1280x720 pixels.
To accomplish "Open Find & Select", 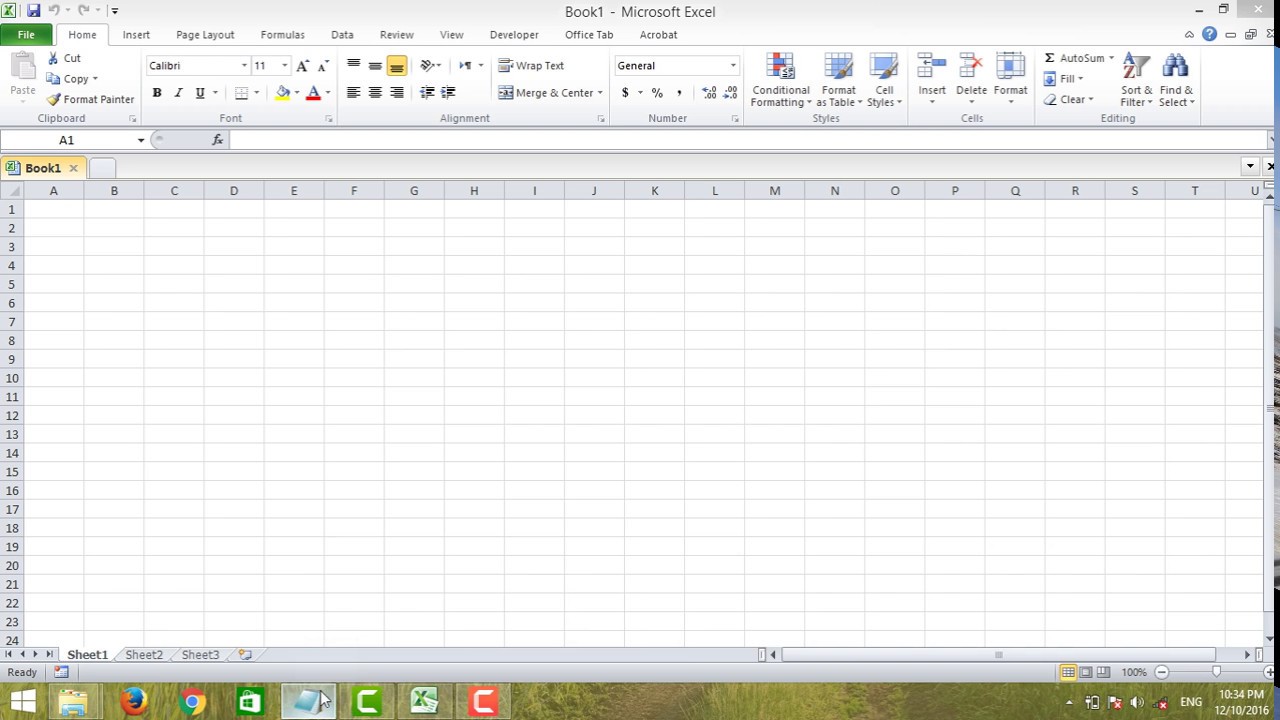I will coord(1176,80).
